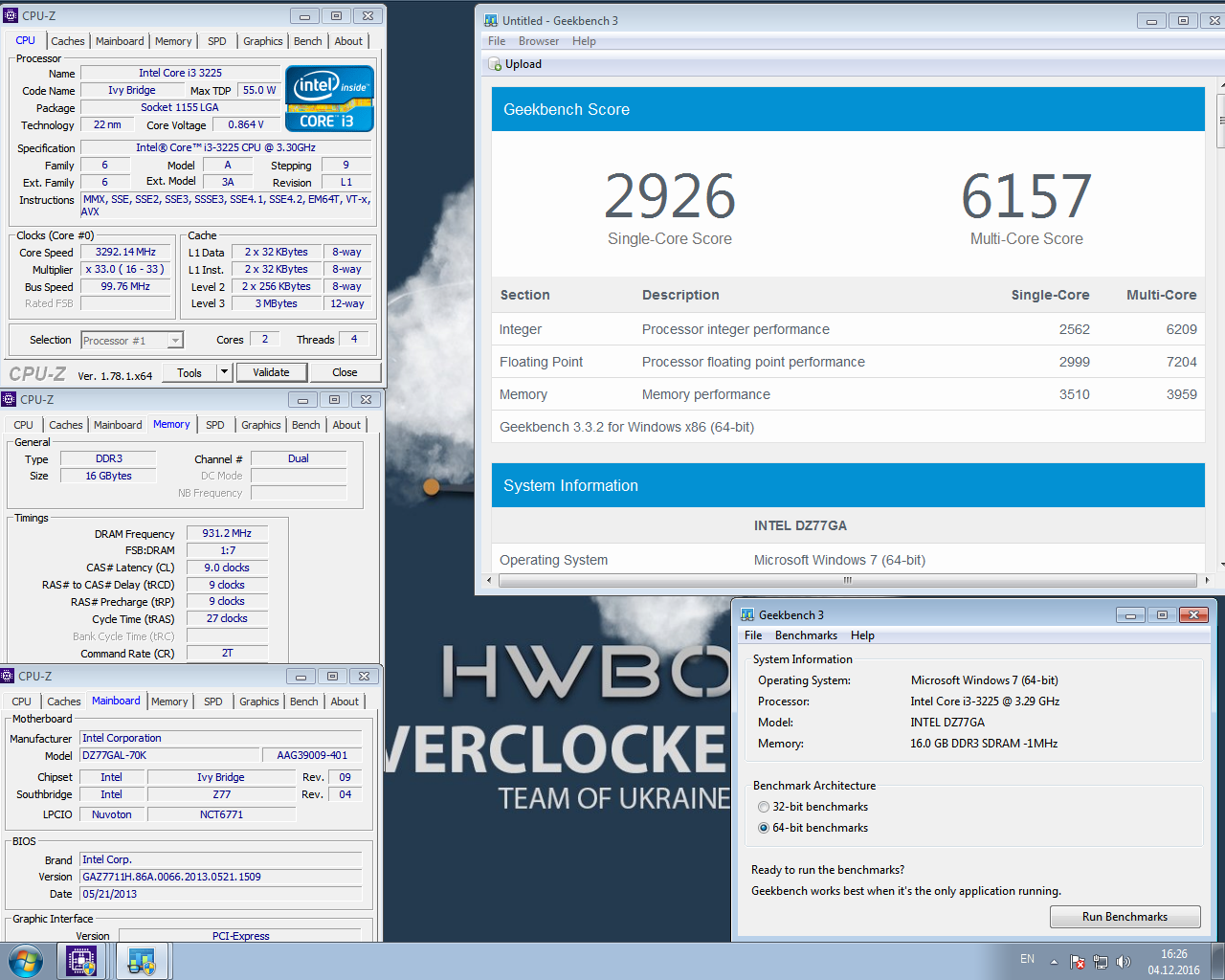Click the Core Voltage value 0.864 V

point(246,124)
